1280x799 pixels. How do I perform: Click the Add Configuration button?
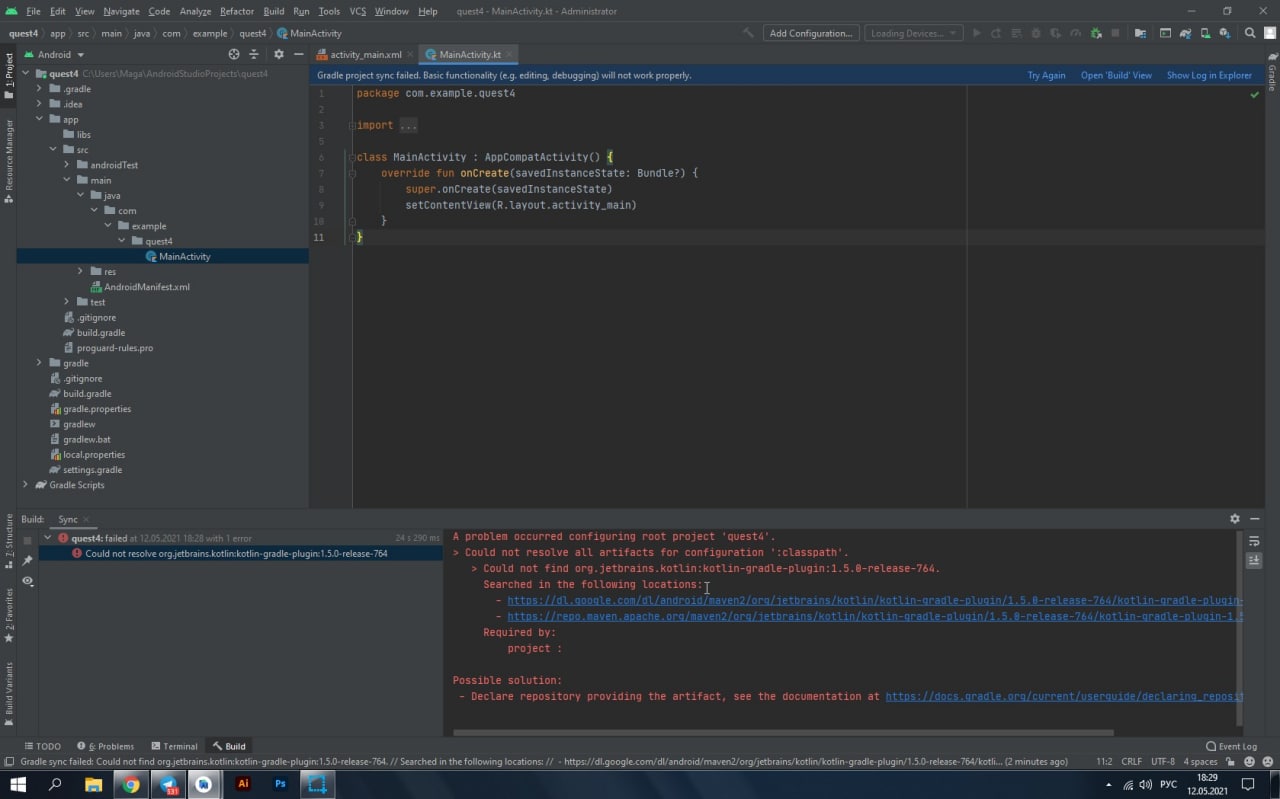coord(810,33)
